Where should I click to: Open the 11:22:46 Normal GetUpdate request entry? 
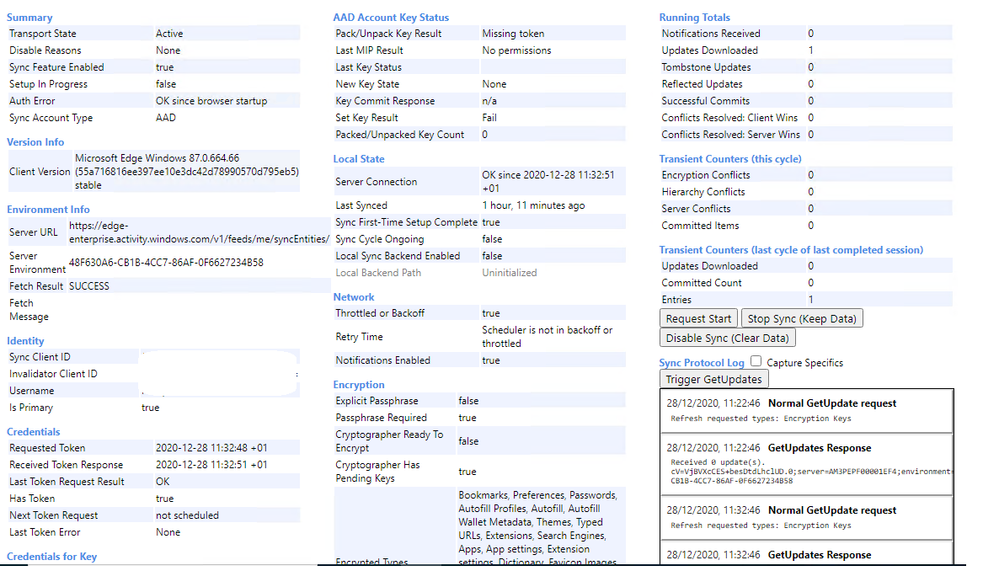[807, 410]
